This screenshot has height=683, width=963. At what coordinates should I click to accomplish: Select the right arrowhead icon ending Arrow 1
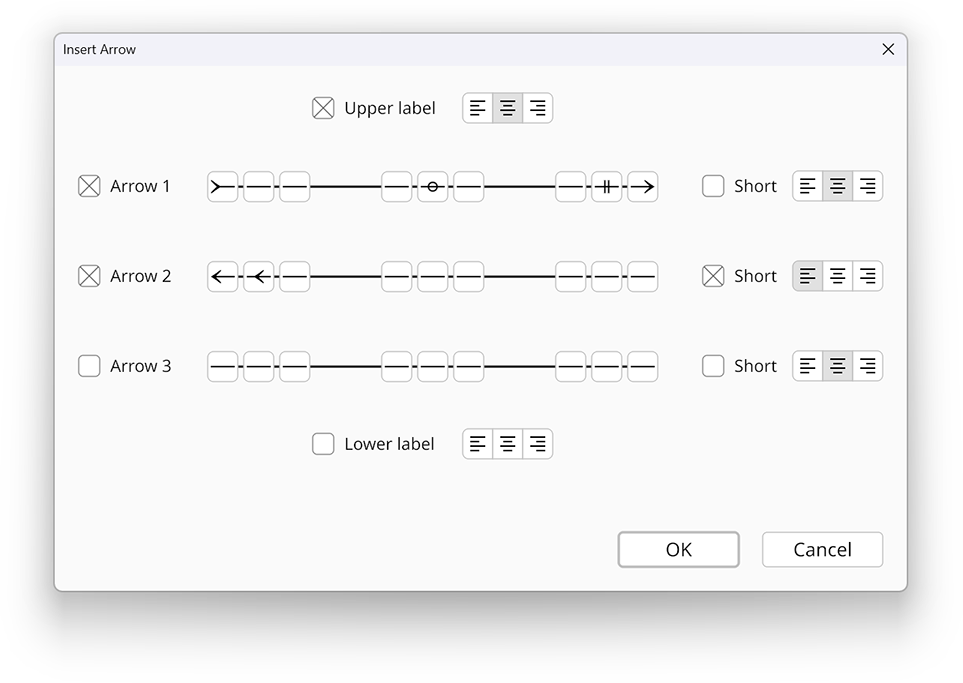click(x=644, y=186)
